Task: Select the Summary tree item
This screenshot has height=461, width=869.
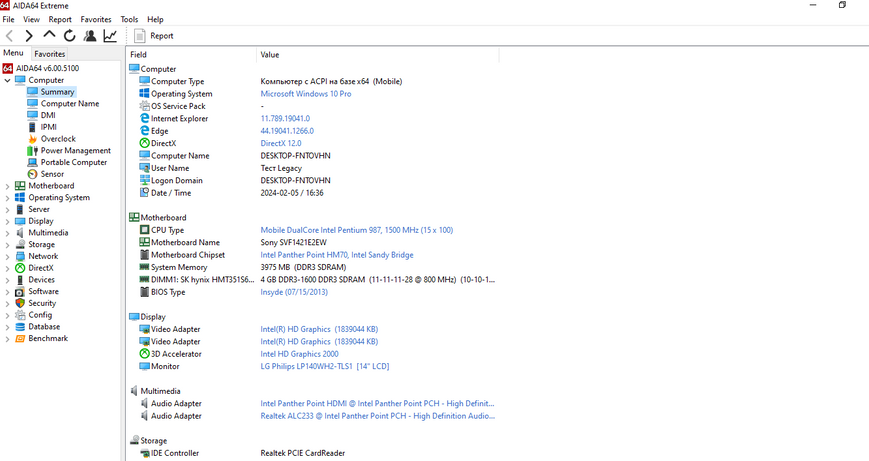Action: tap(57, 92)
